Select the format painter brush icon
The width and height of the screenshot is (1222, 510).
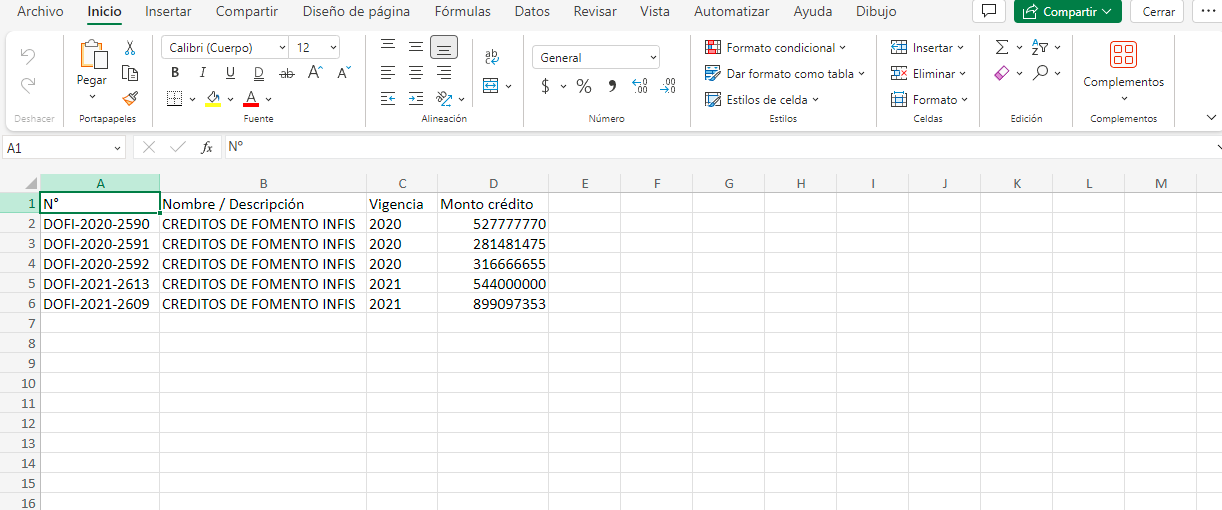(129, 98)
